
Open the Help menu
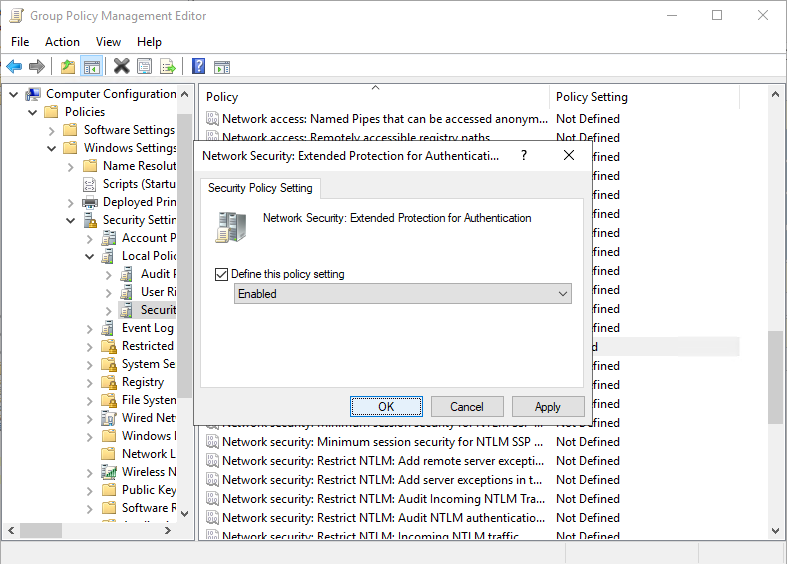pyautogui.click(x=150, y=42)
